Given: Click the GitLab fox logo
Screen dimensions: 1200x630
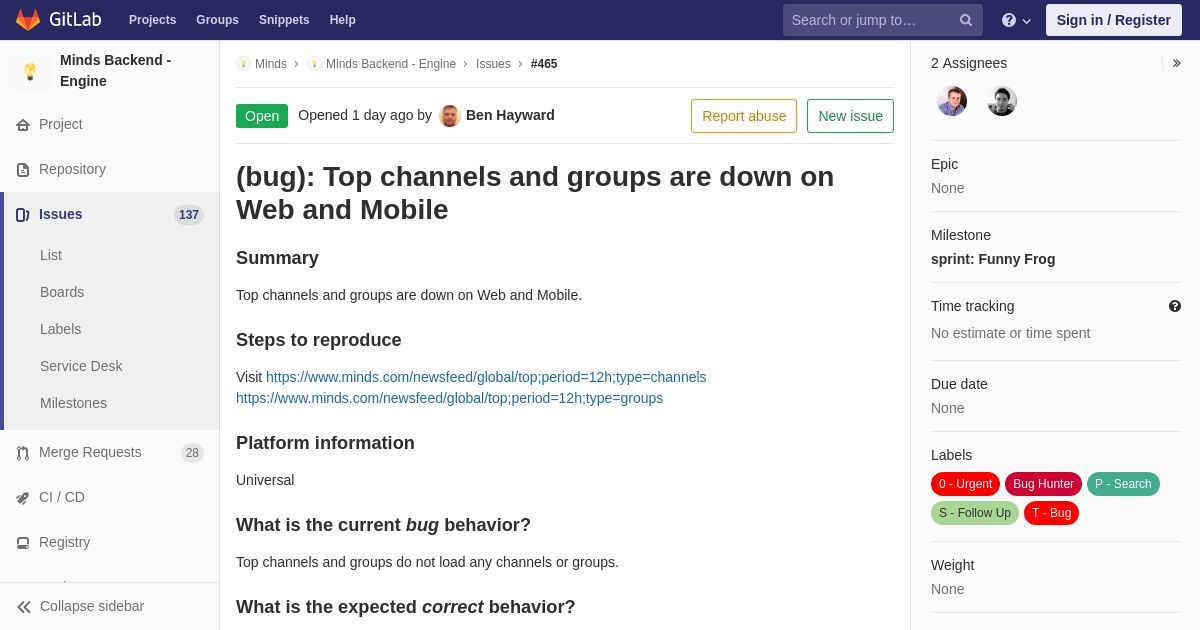Looking at the screenshot, I should [x=28, y=20].
